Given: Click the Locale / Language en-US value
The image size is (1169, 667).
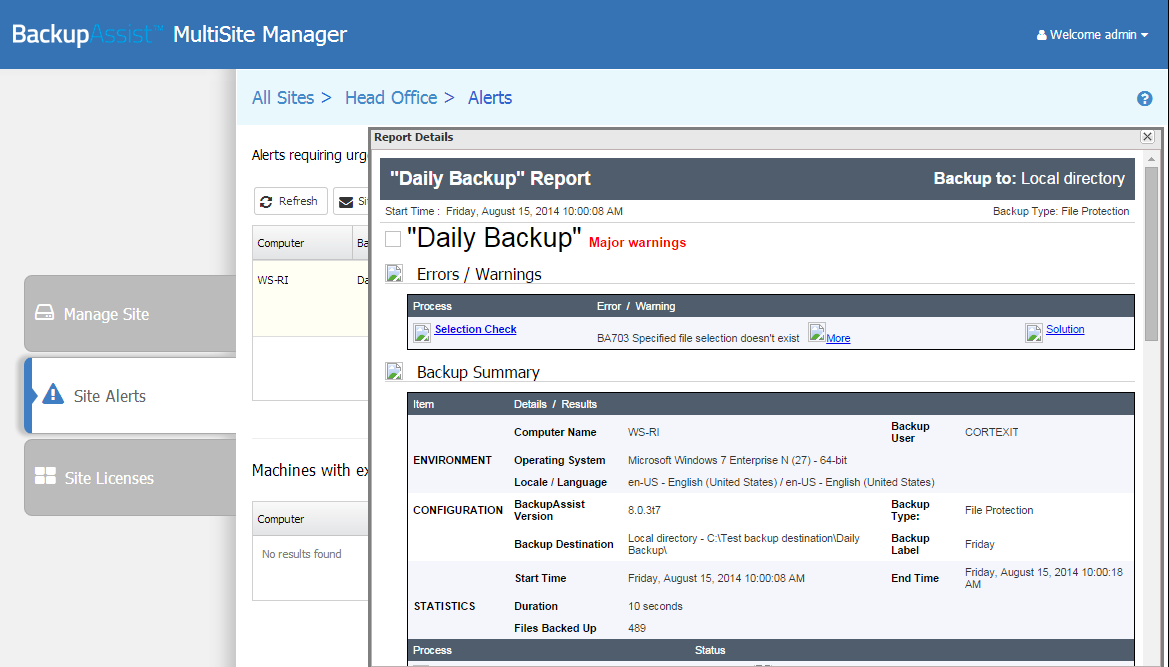Looking at the screenshot, I should (781, 482).
